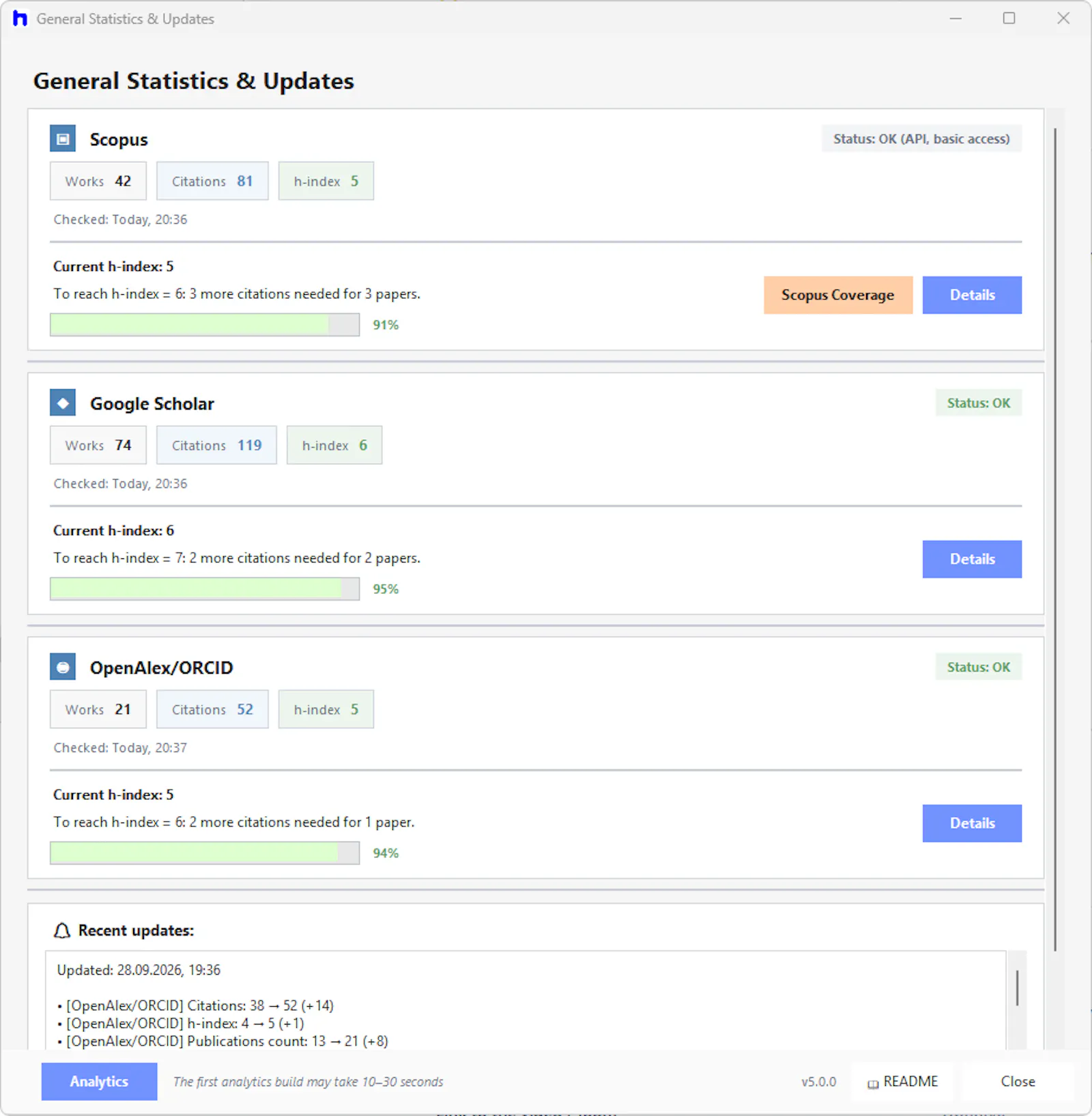Click the Scopus API status label

(921, 139)
